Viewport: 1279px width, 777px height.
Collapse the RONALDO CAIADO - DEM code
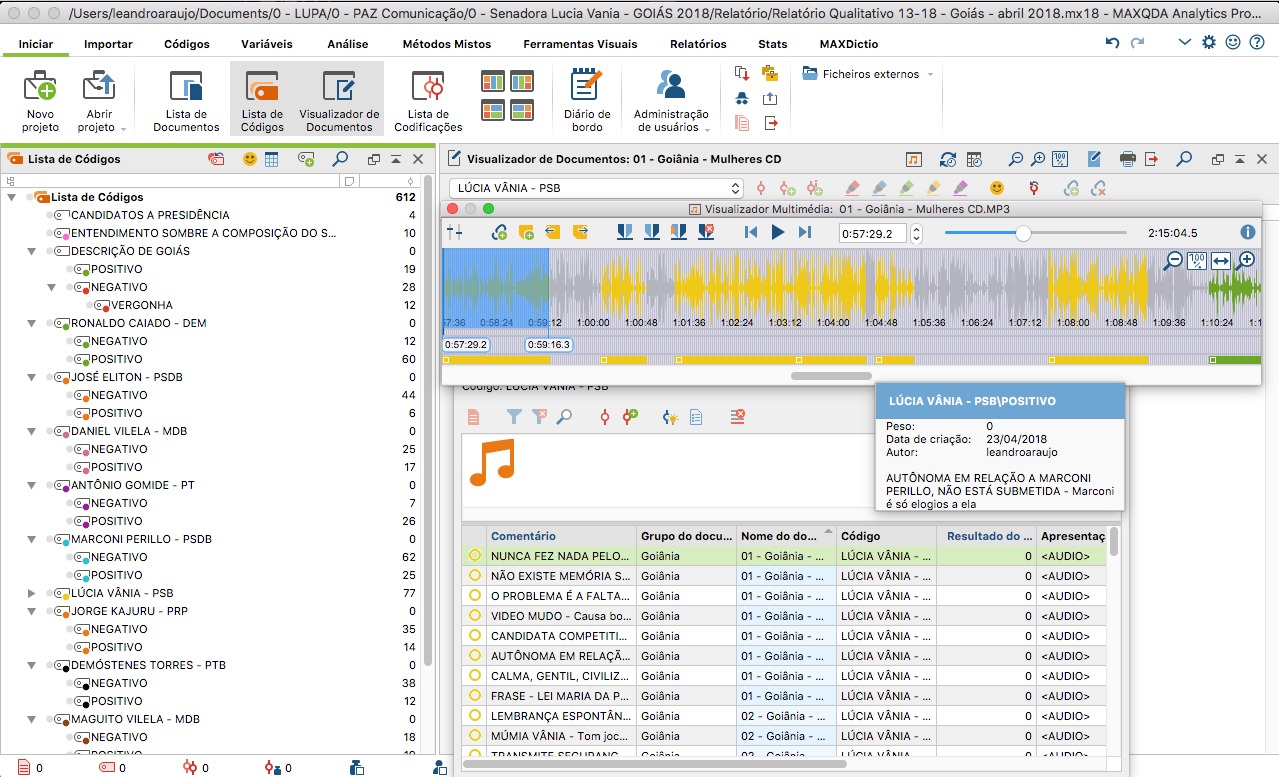pyautogui.click(x=33, y=323)
